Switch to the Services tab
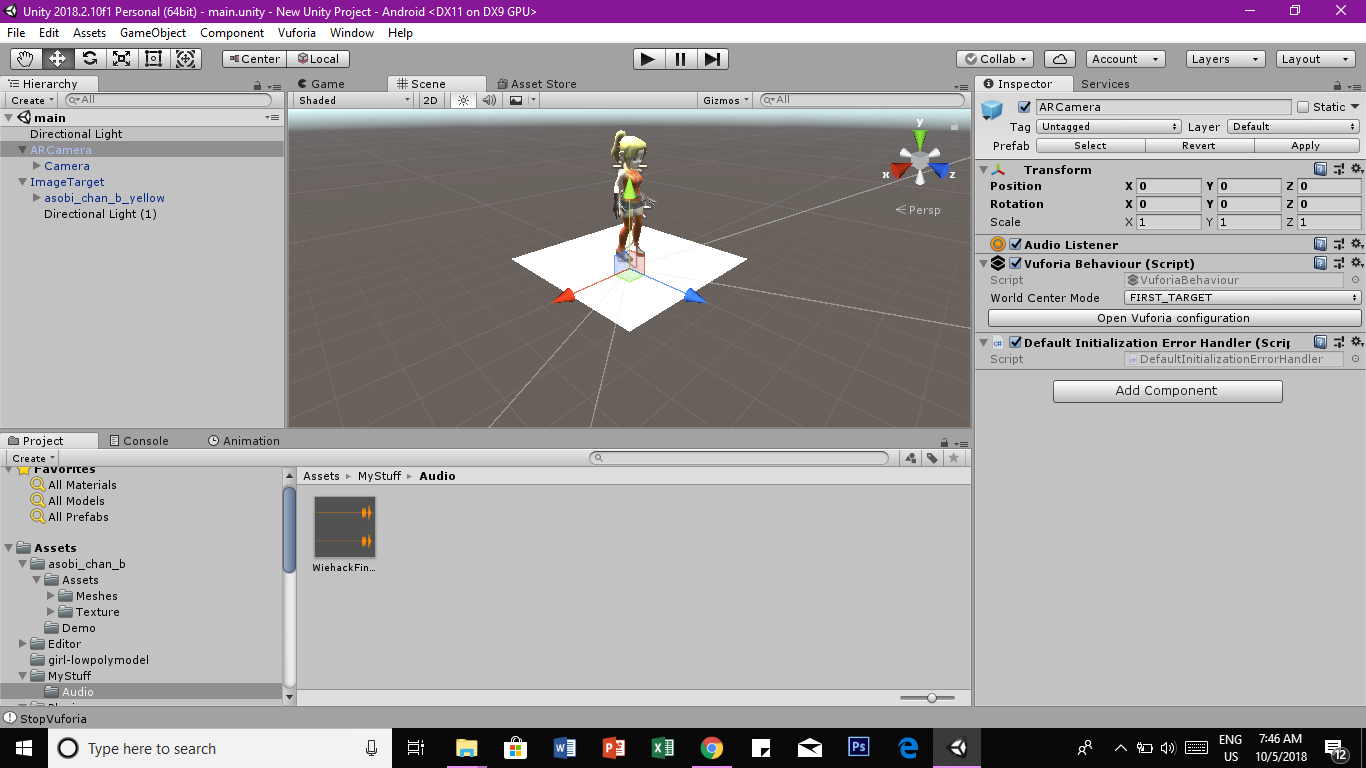Viewport: 1366px width, 768px height. tap(1105, 84)
